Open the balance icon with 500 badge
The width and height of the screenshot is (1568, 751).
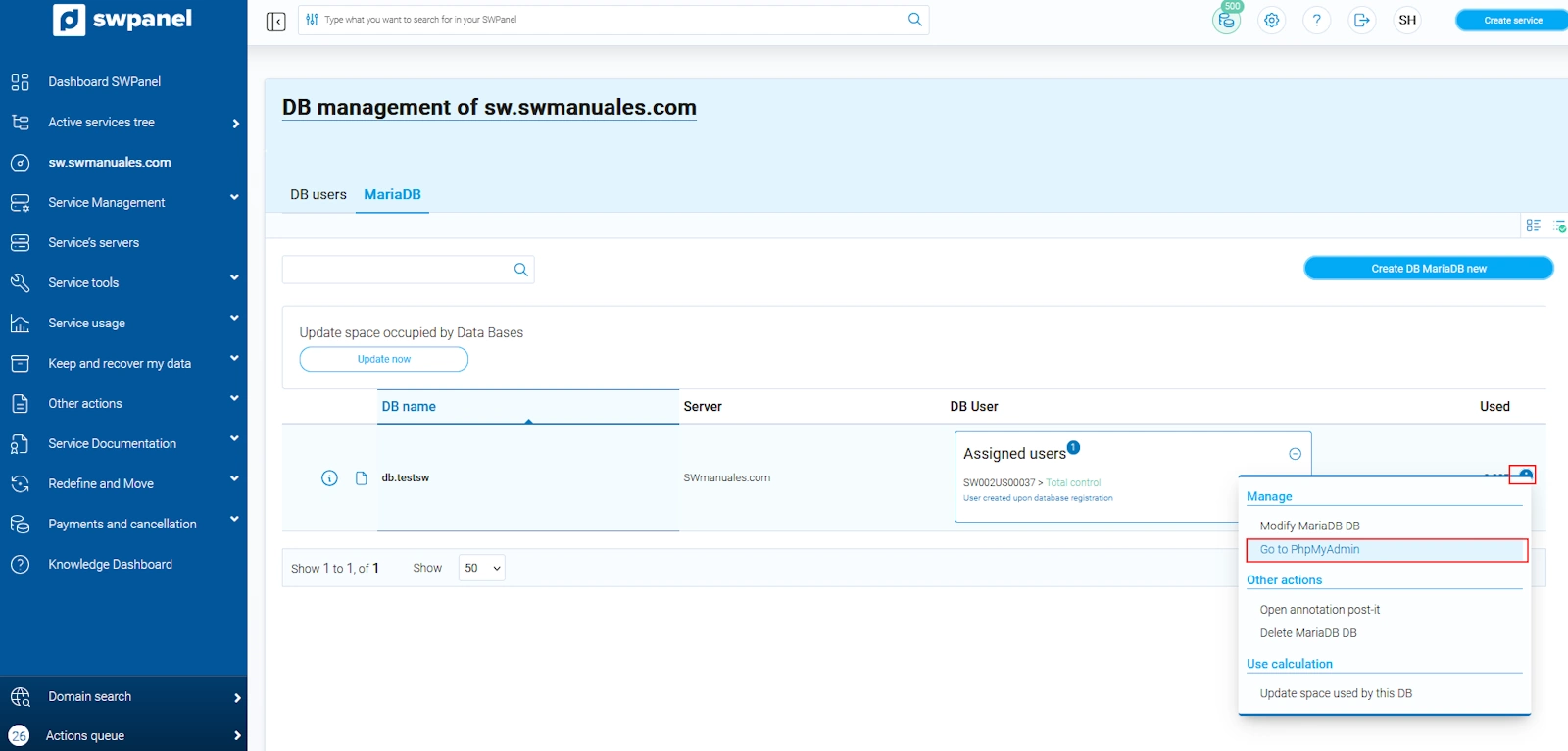[x=1226, y=21]
